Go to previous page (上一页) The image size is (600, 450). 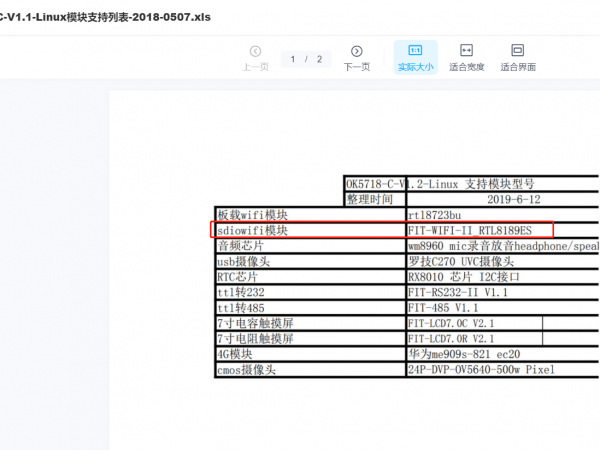pyautogui.click(x=255, y=58)
